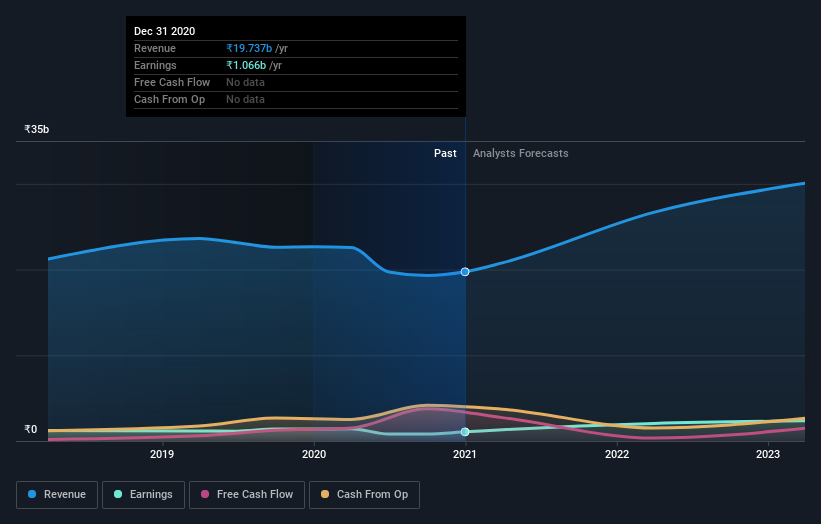Click the Free Cash Flow row label in the tooltip
The height and width of the screenshot is (524, 821).
[172, 82]
